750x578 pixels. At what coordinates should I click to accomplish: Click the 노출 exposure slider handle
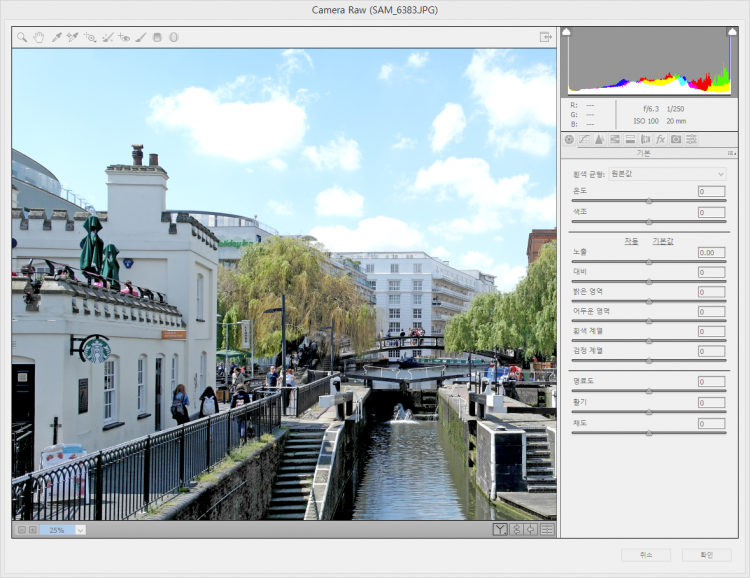649,261
